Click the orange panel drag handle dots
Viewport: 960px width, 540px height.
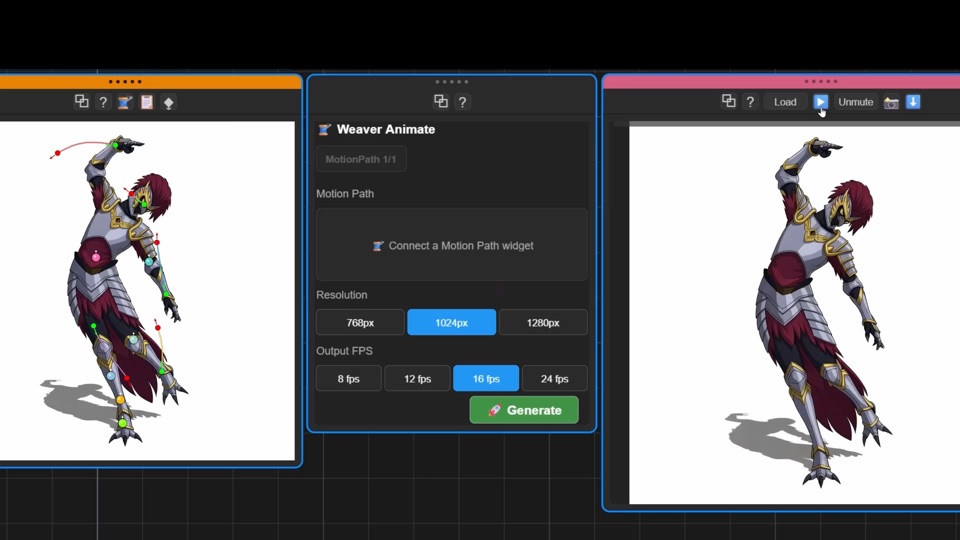[125, 81]
